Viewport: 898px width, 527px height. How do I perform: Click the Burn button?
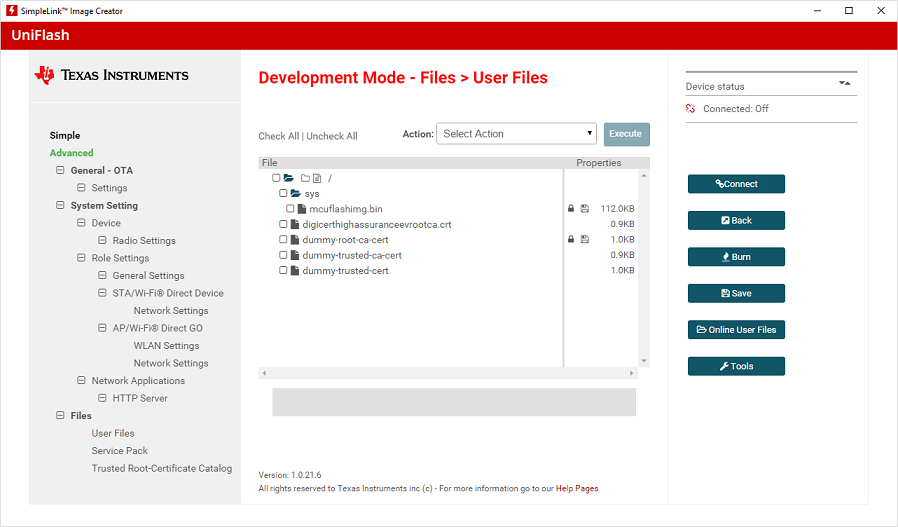coord(736,257)
